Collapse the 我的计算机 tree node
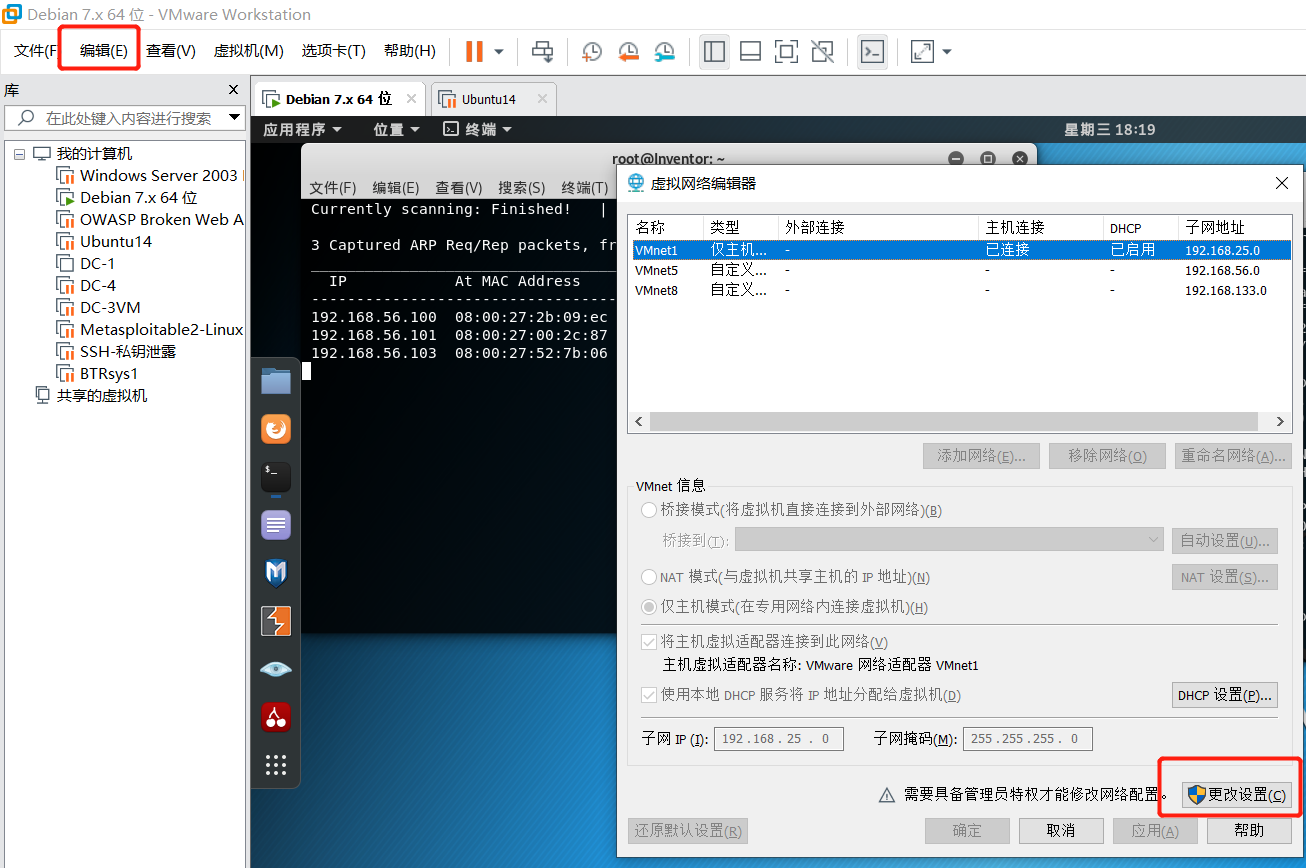This screenshot has width=1306, height=868. [x=18, y=154]
